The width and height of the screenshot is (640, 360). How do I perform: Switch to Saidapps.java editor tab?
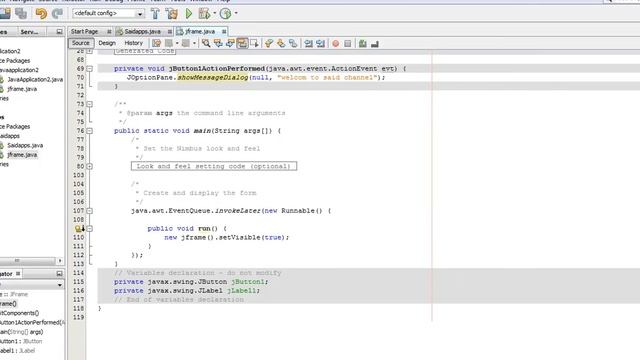coord(142,31)
